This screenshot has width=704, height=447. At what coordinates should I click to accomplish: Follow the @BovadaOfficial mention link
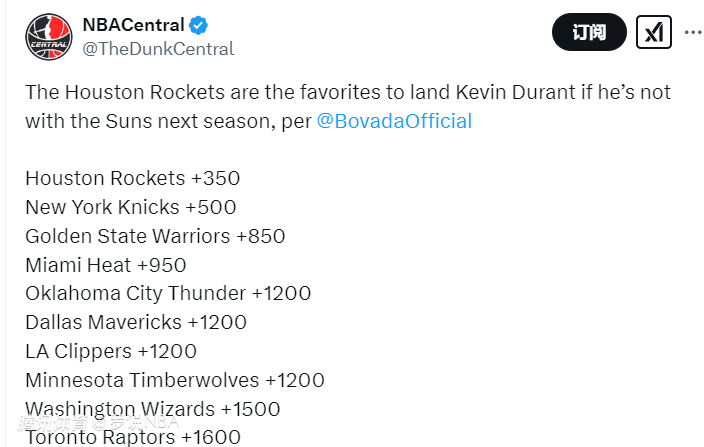click(394, 121)
